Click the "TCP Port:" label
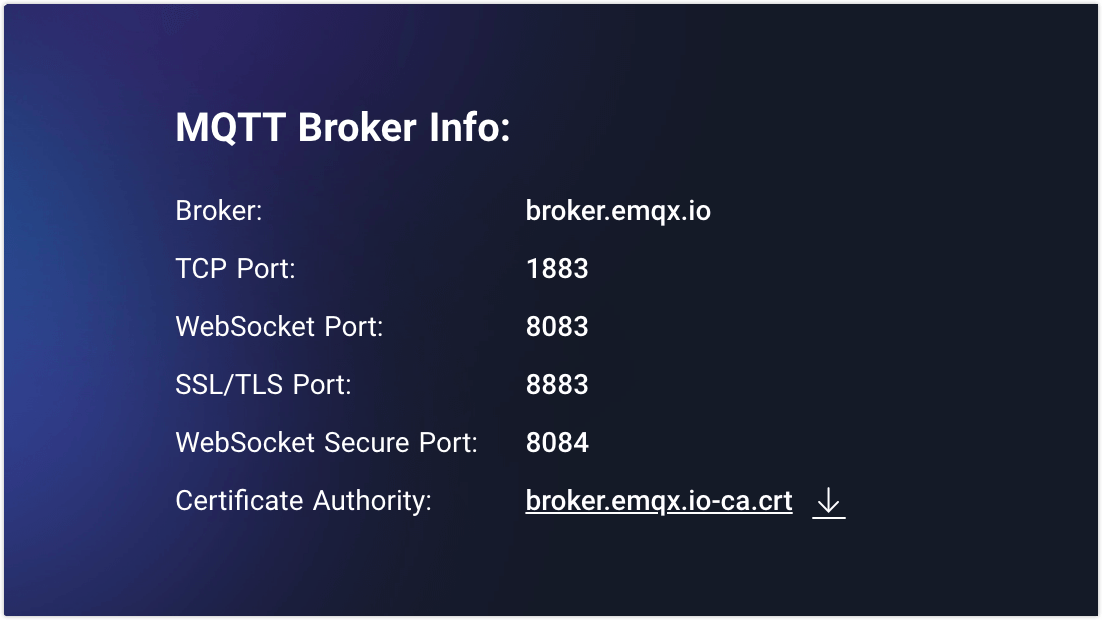The image size is (1102, 620). 235,269
